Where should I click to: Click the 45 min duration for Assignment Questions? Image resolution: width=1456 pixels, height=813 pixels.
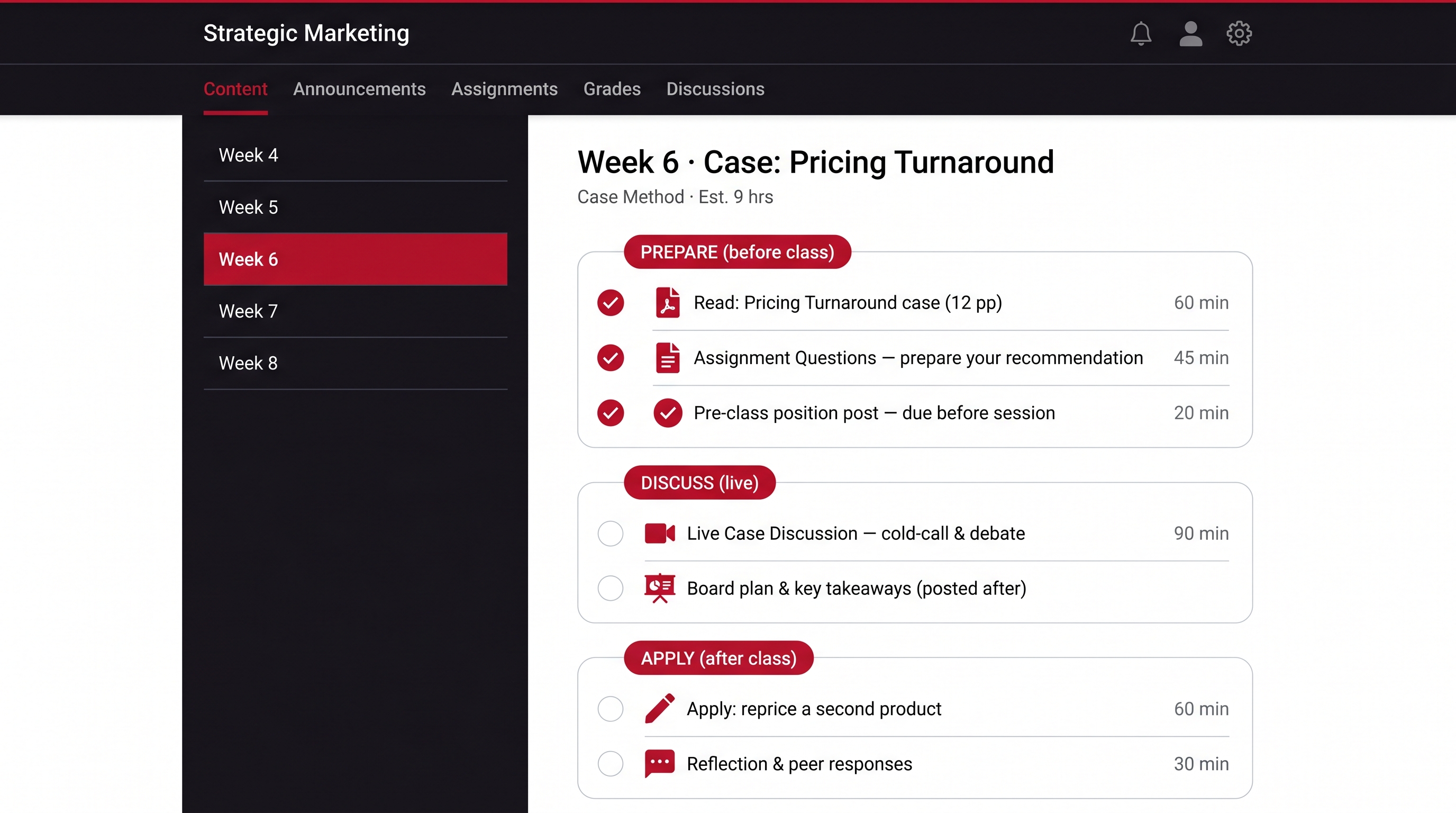pos(1201,357)
